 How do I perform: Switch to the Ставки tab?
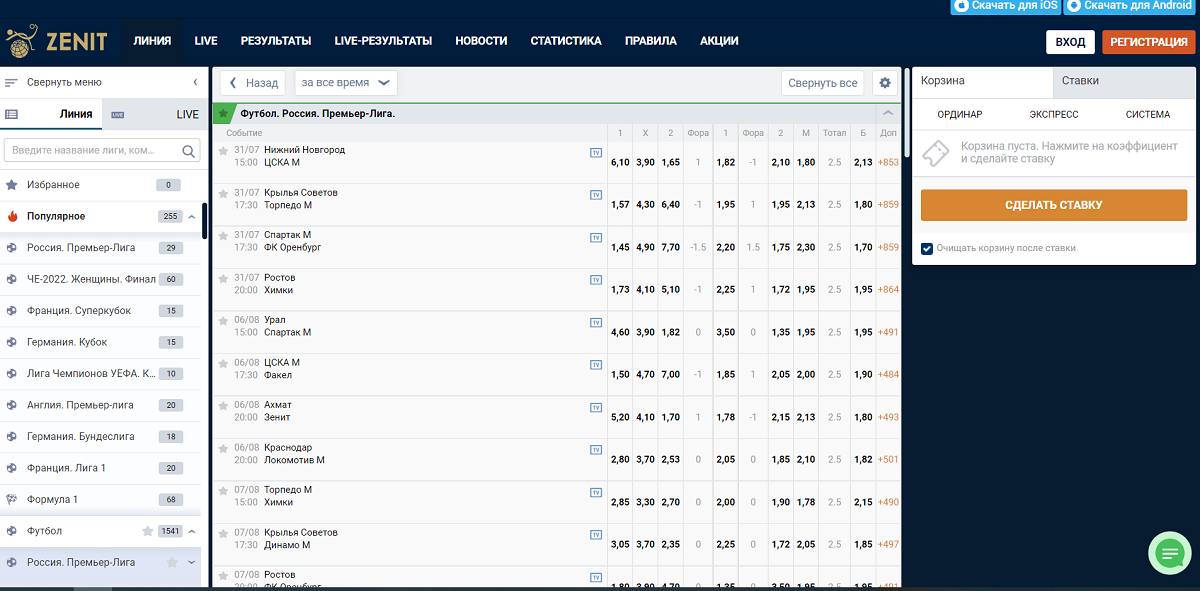1080,81
